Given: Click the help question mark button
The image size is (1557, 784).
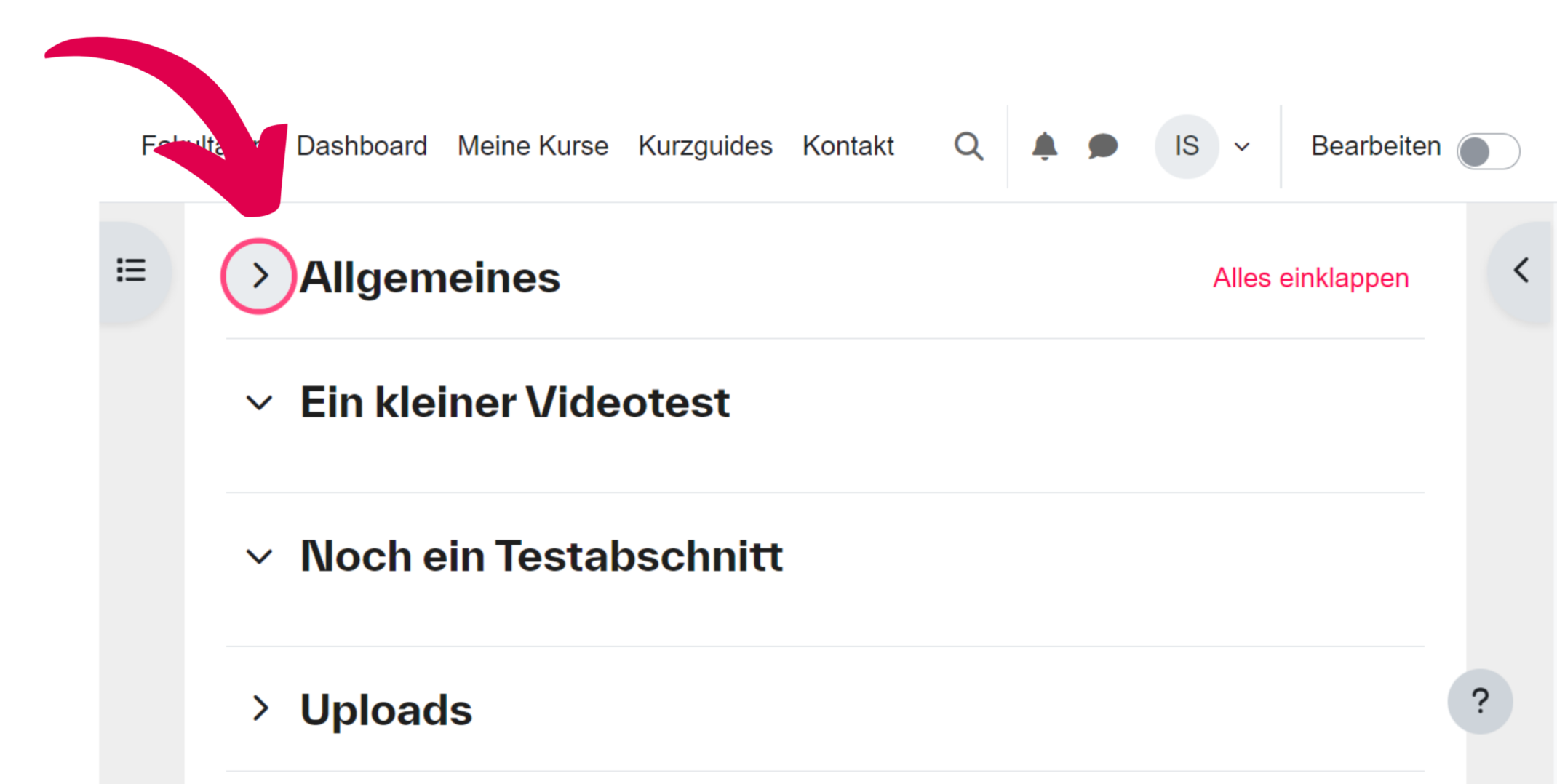Looking at the screenshot, I should tap(1479, 701).
